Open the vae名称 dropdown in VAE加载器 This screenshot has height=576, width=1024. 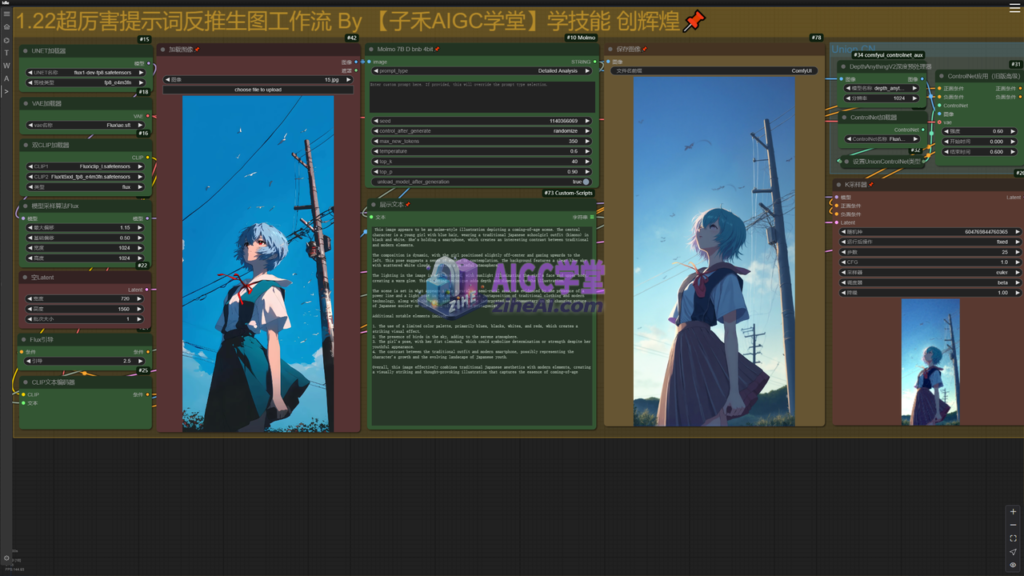[85, 125]
